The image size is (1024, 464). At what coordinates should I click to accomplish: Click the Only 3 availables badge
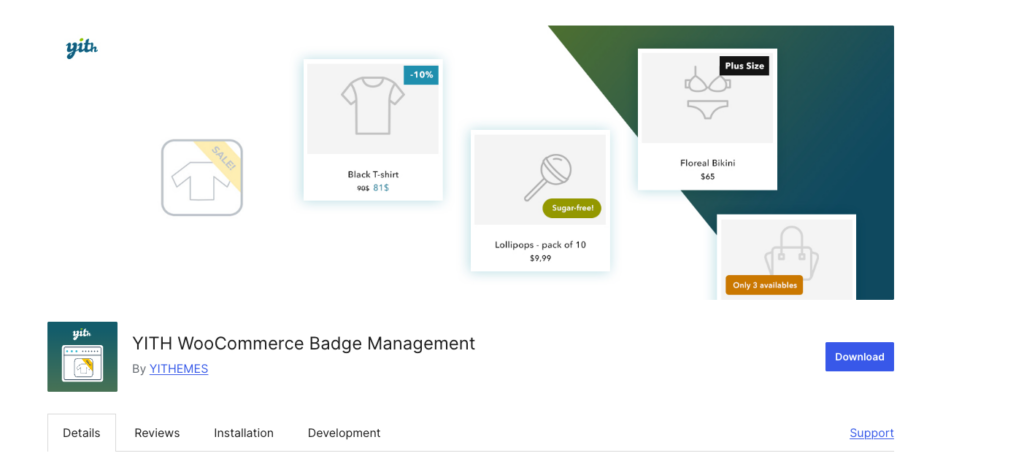coord(764,286)
